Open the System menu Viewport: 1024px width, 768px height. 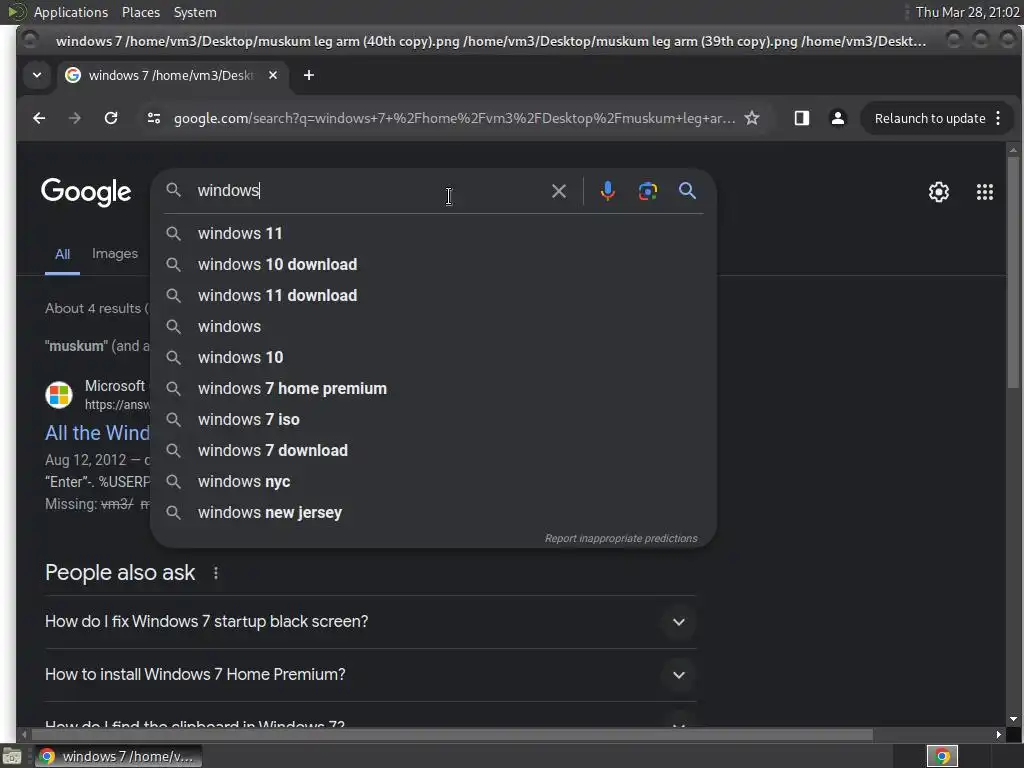pyautogui.click(x=195, y=12)
